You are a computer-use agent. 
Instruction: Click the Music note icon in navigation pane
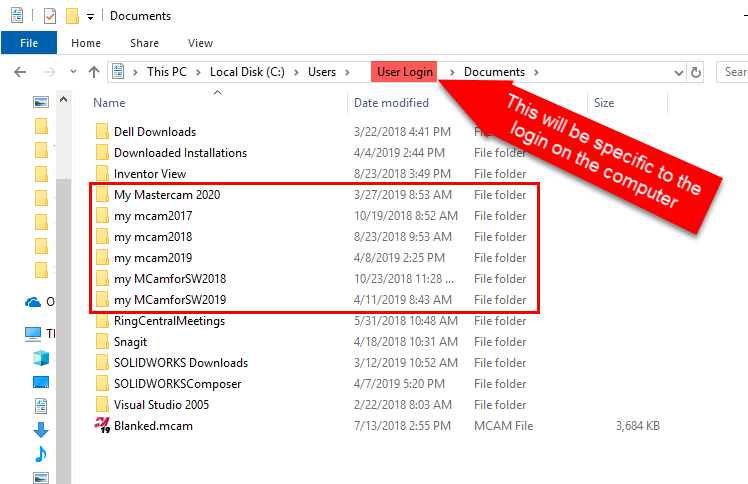coord(41,453)
